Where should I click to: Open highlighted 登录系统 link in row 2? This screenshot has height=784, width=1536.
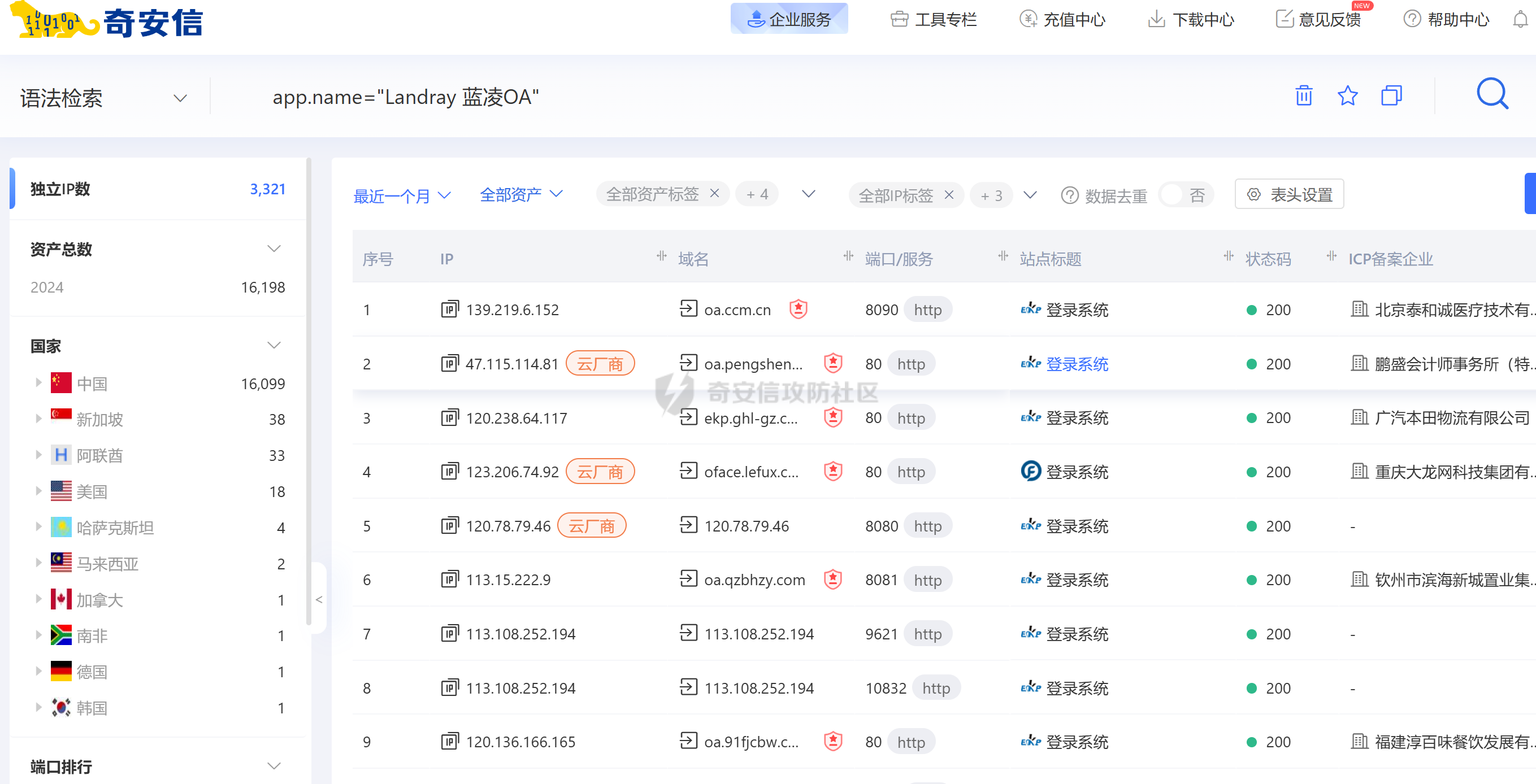coord(1077,364)
